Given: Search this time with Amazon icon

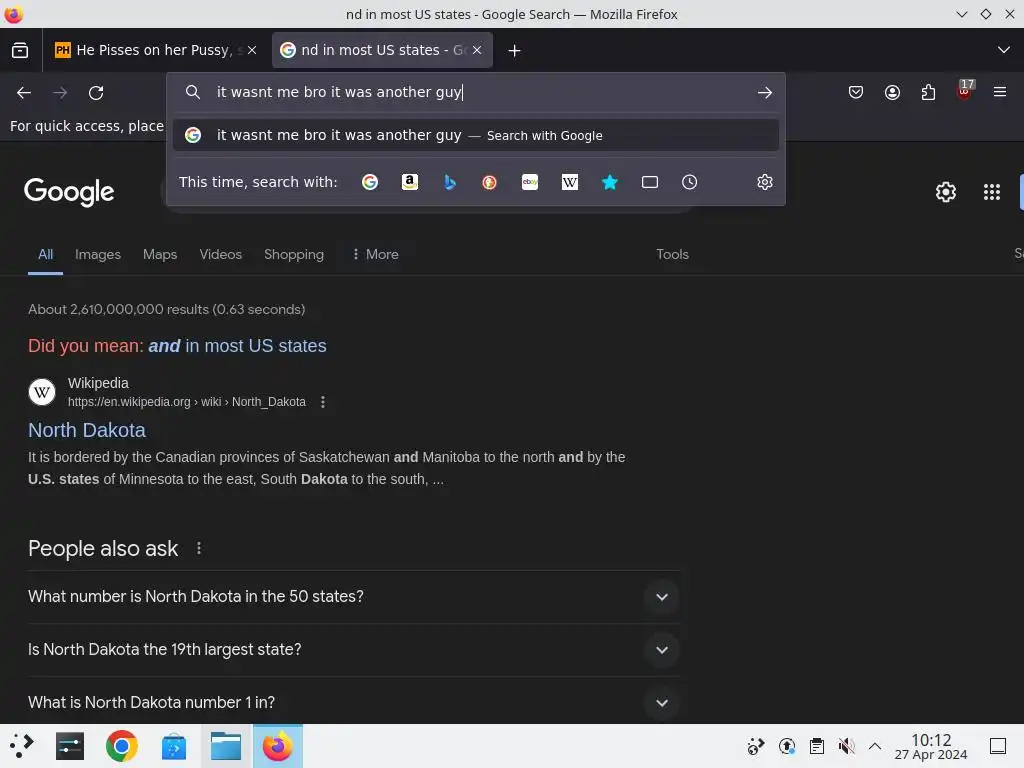Looking at the screenshot, I should click(410, 182).
